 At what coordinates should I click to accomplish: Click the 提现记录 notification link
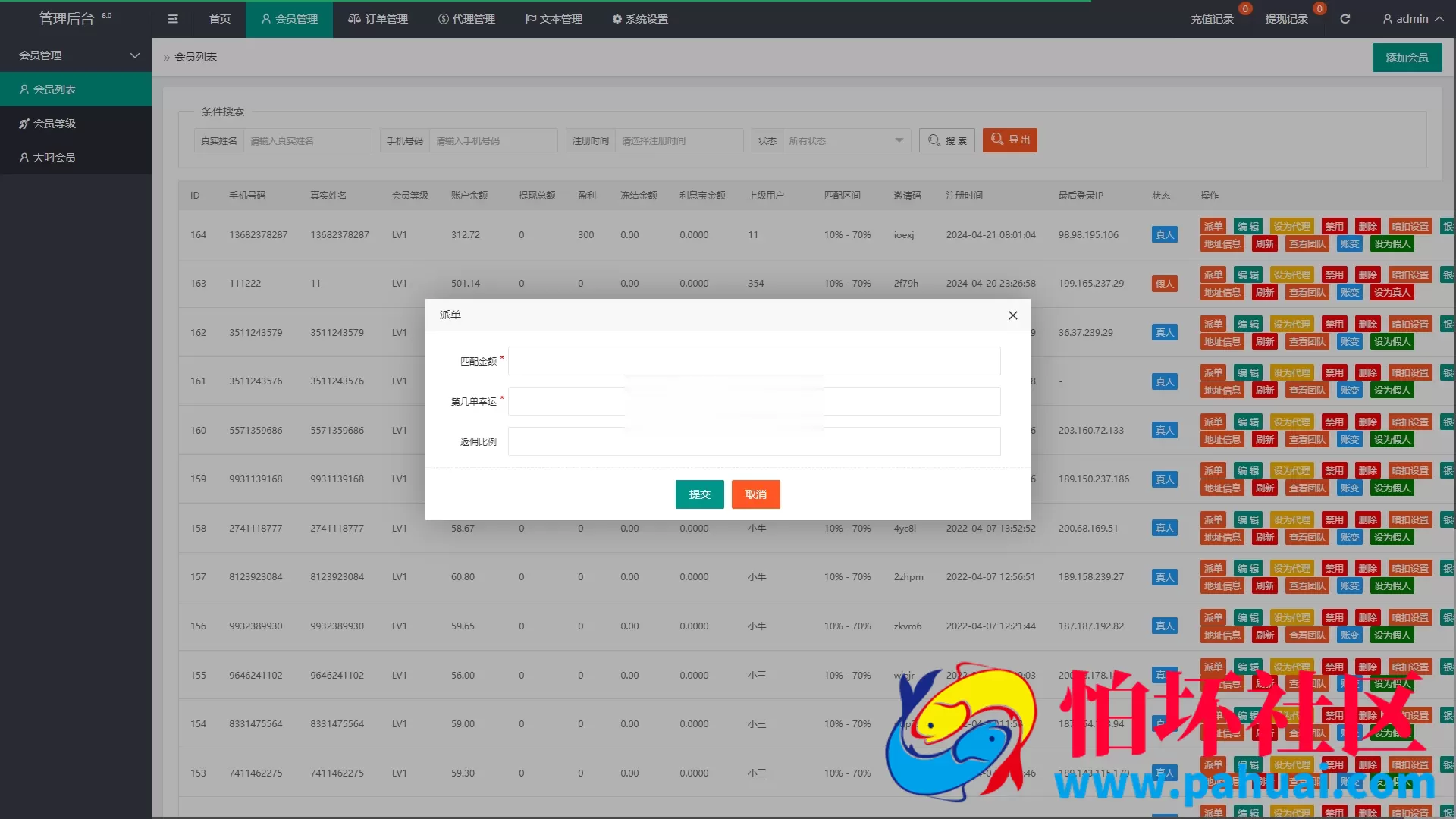1286,19
